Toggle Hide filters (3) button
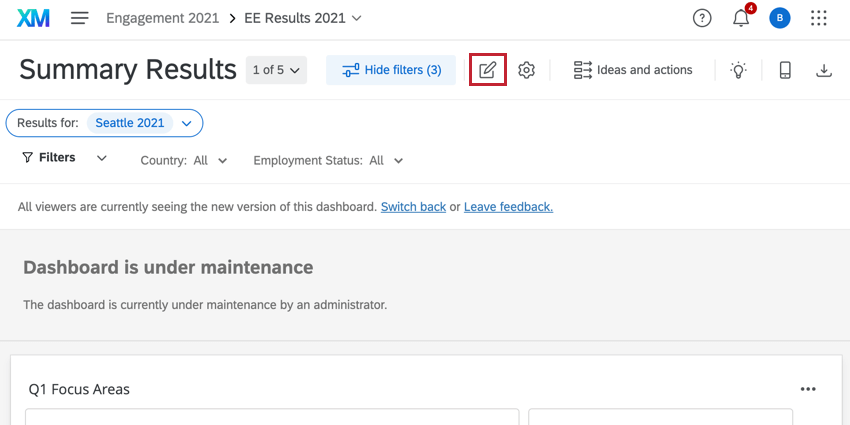This screenshot has width=850, height=425. pos(391,70)
